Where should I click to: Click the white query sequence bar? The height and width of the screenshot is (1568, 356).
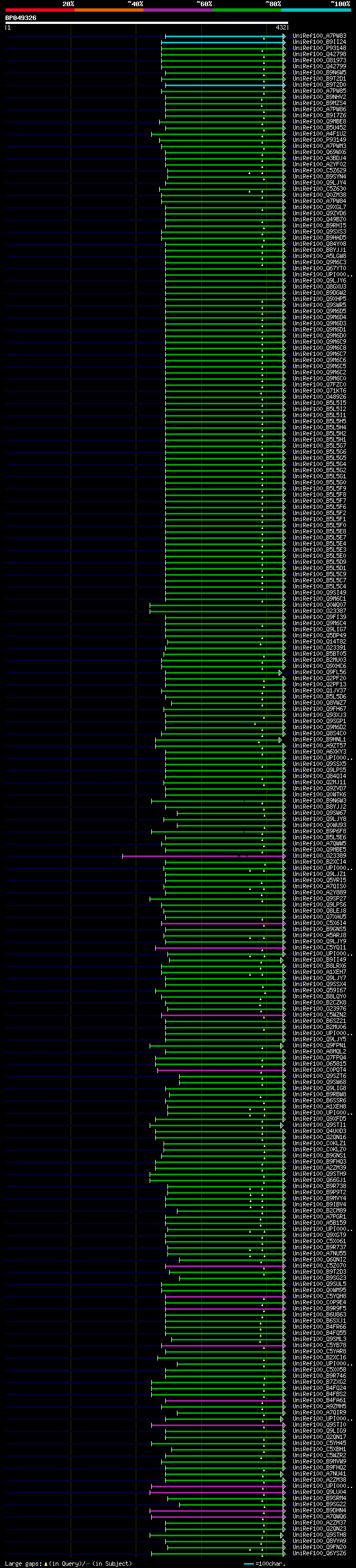point(147,22)
